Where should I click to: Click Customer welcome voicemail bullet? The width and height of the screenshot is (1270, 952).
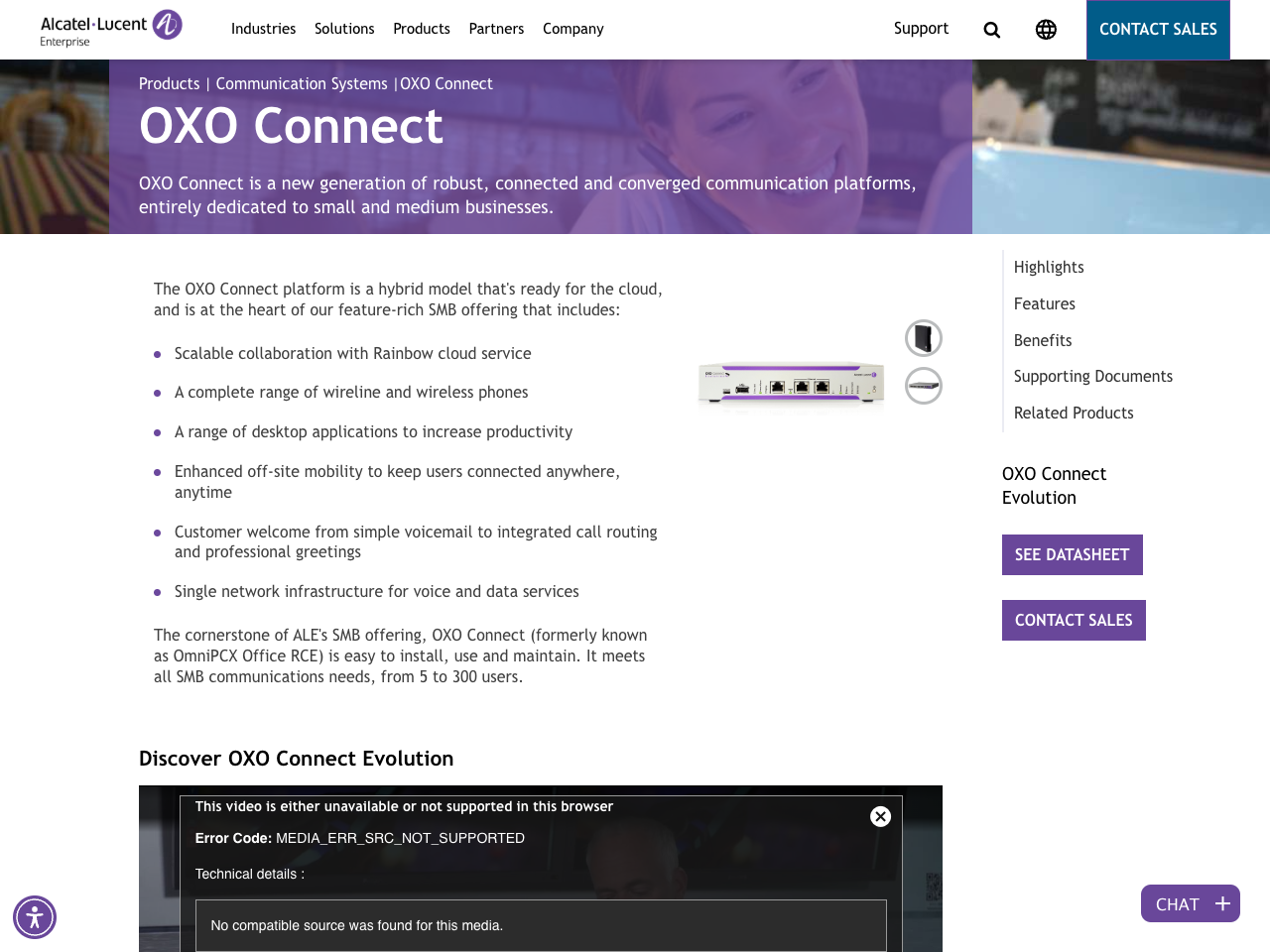[x=416, y=541]
